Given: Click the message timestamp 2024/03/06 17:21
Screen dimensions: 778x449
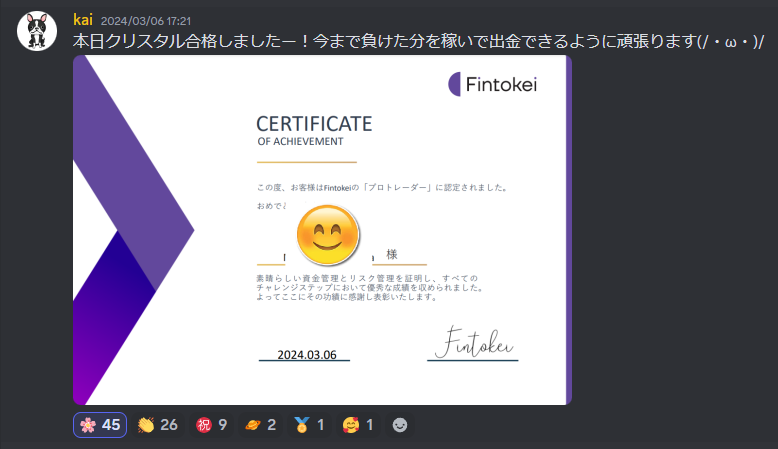Looking at the screenshot, I should tap(146, 21).
